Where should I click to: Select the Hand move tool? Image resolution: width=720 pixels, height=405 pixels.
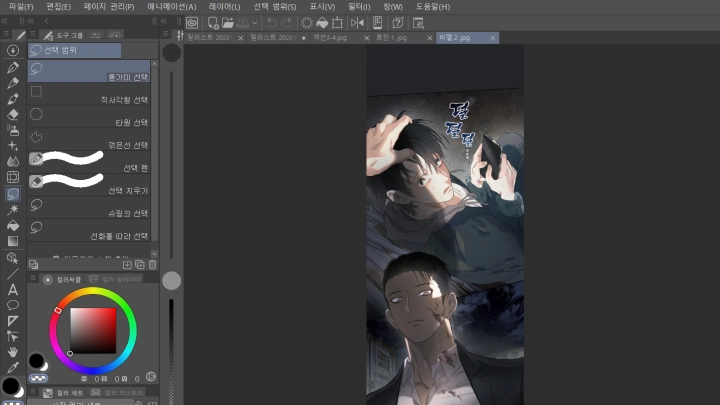[13, 352]
